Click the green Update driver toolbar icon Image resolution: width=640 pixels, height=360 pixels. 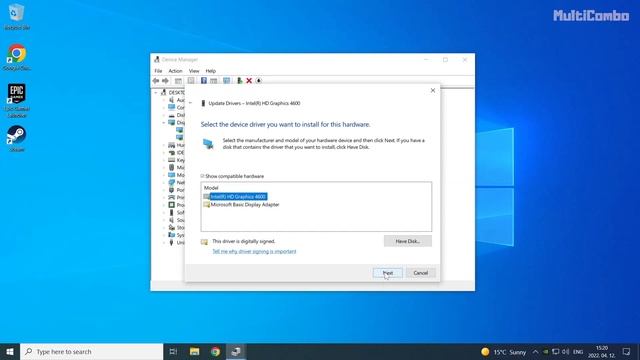[x=240, y=81]
